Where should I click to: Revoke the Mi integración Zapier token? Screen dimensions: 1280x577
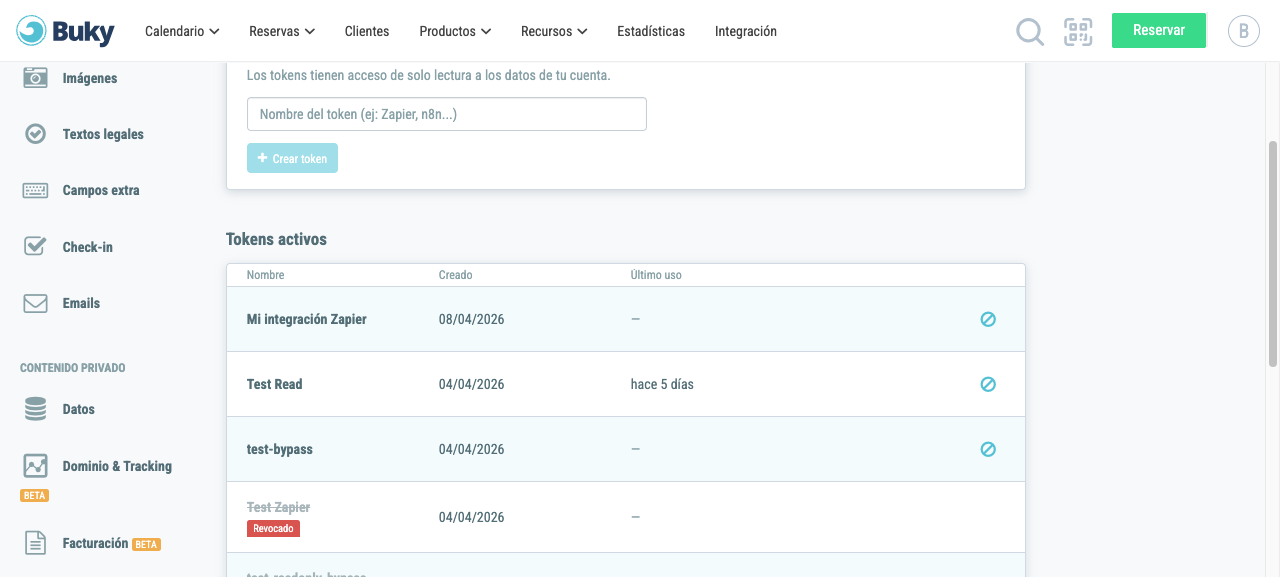[x=988, y=320]
